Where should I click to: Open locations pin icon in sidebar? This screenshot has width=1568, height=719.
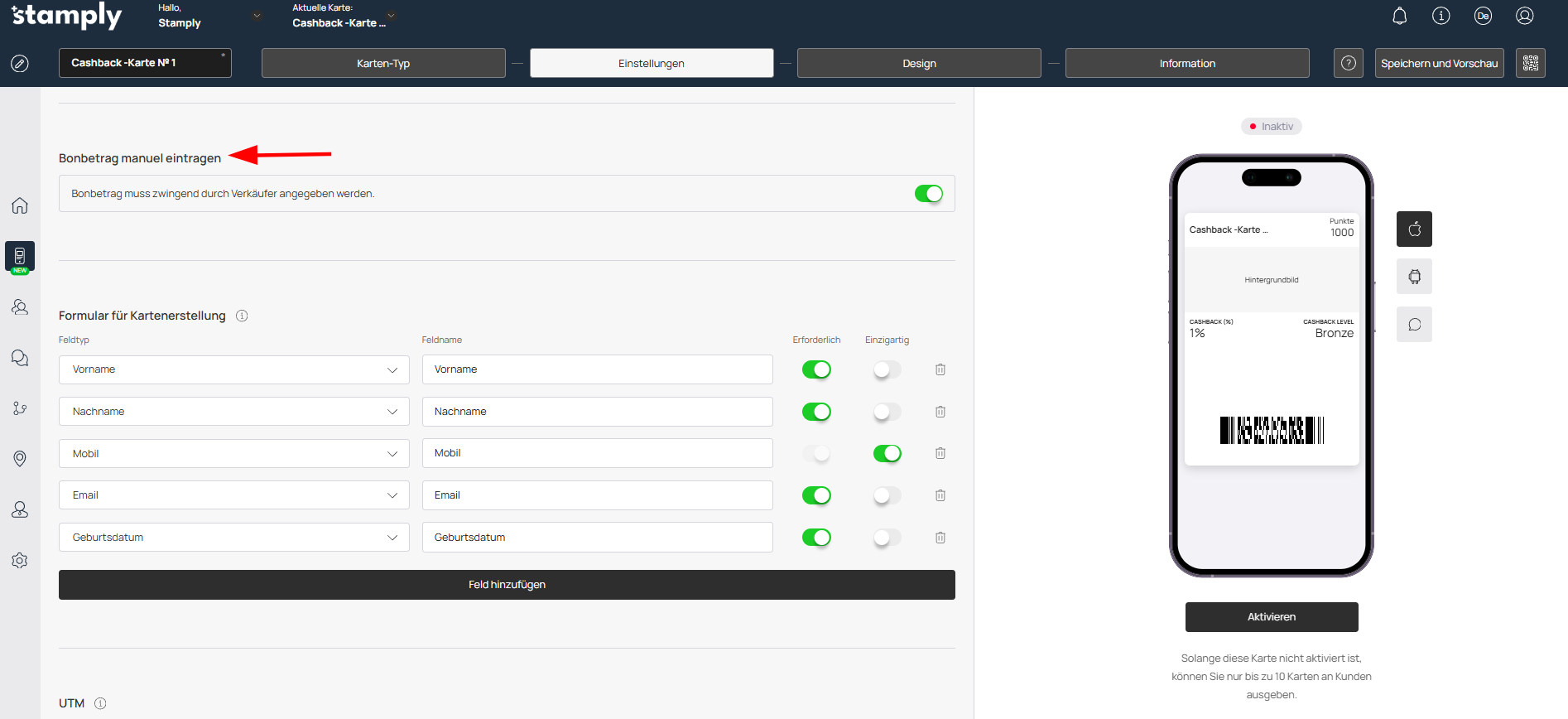point(20,459)
